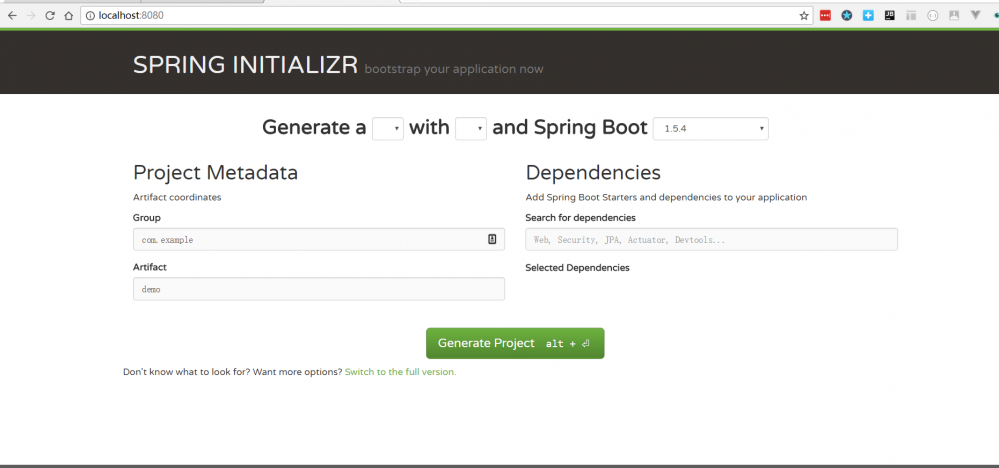Open the grey table layout extension

(911, 16)
